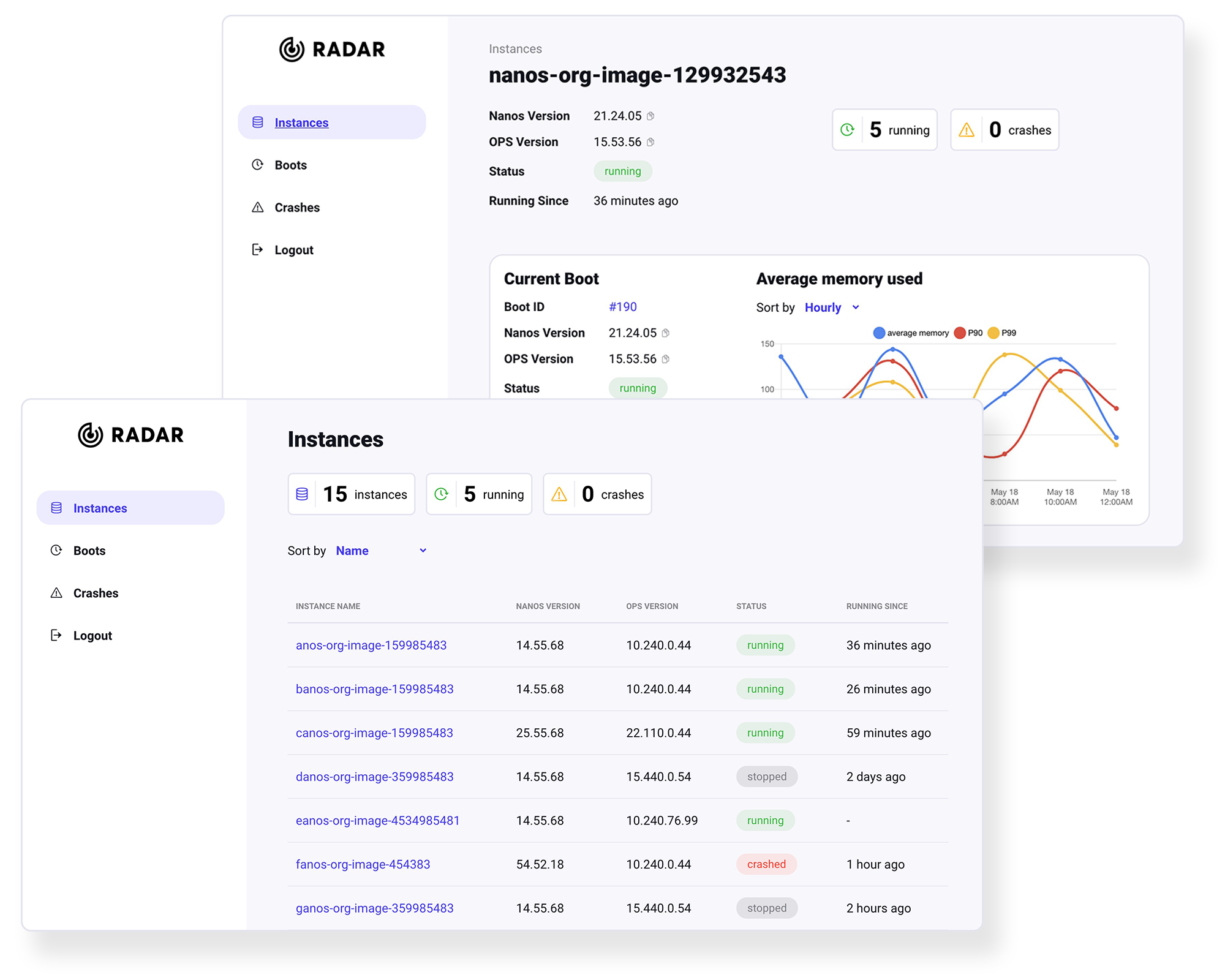This screenshot has width=1225, height=980.
Task: Expand the Hourly sort dropdown chevron
Action: 856,307
